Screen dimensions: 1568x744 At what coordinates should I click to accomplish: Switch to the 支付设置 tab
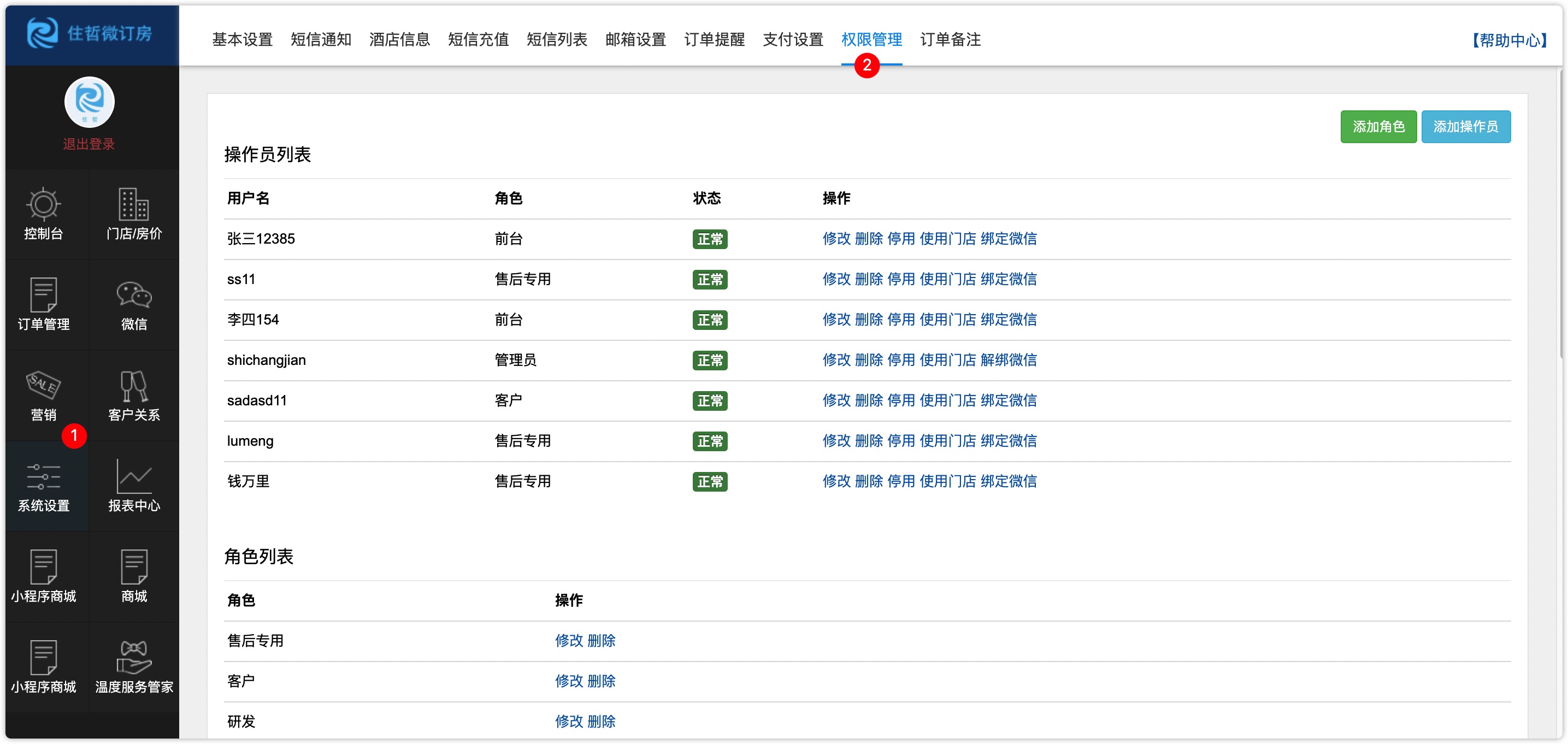(793, 39)
